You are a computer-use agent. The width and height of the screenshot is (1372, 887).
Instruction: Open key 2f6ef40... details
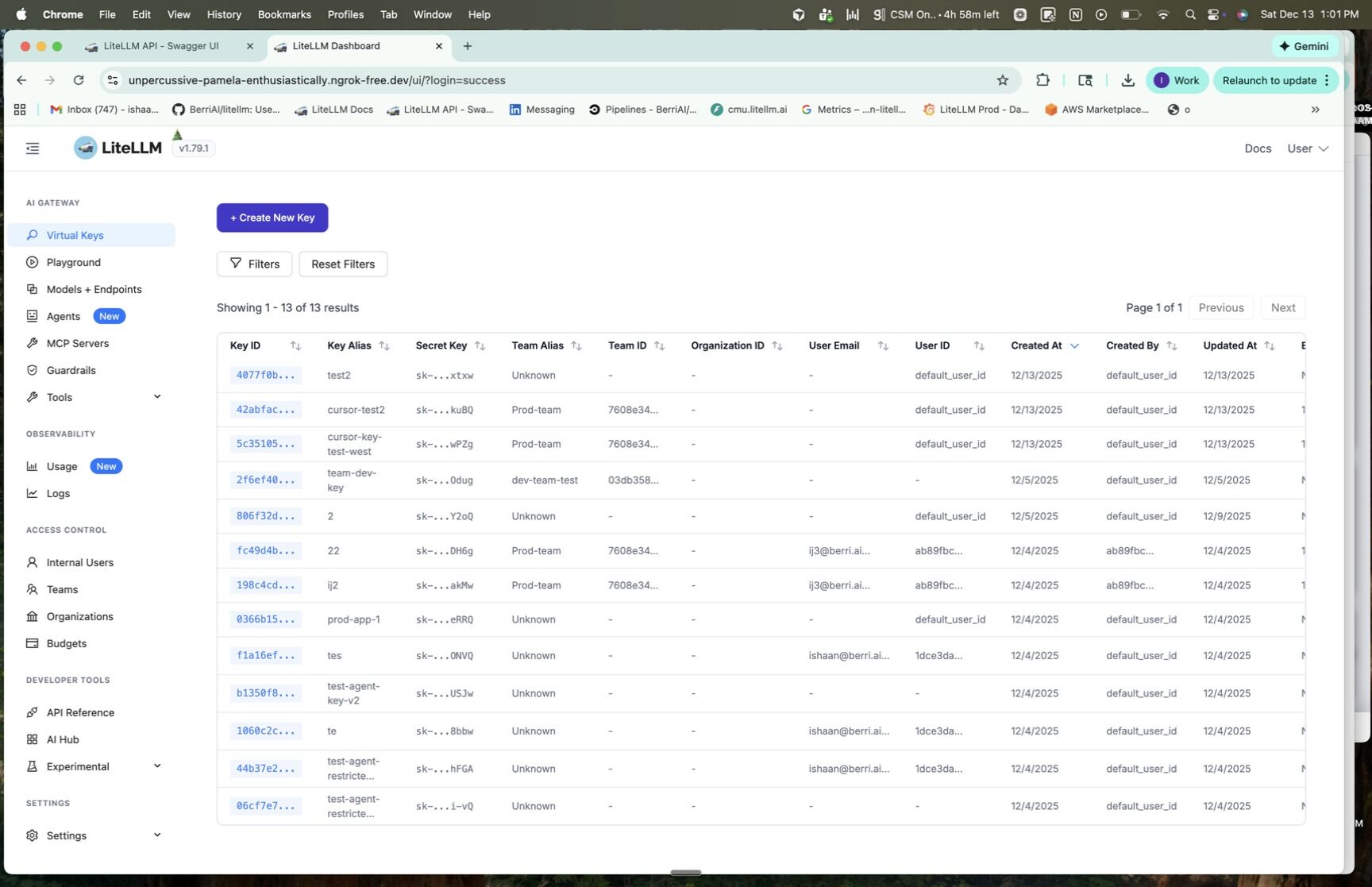(x=265, y=480)
